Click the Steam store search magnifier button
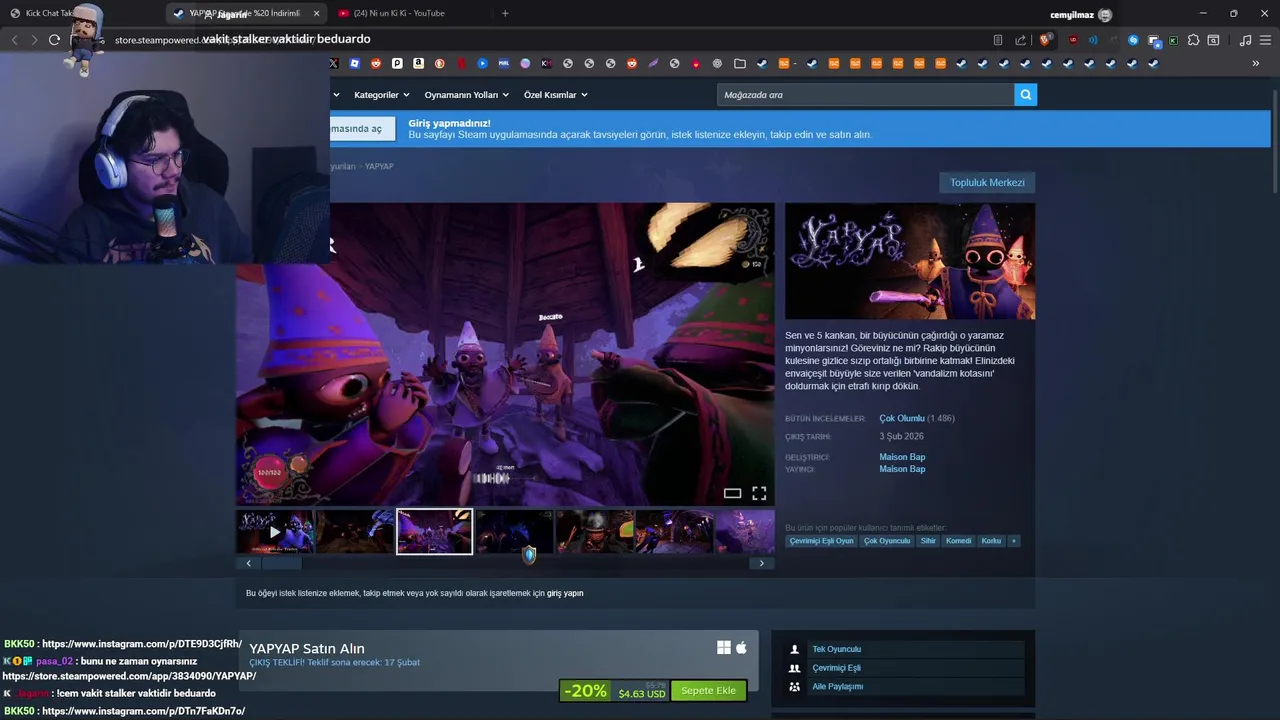1280x720 pixels. click(x=1025, y=95)
